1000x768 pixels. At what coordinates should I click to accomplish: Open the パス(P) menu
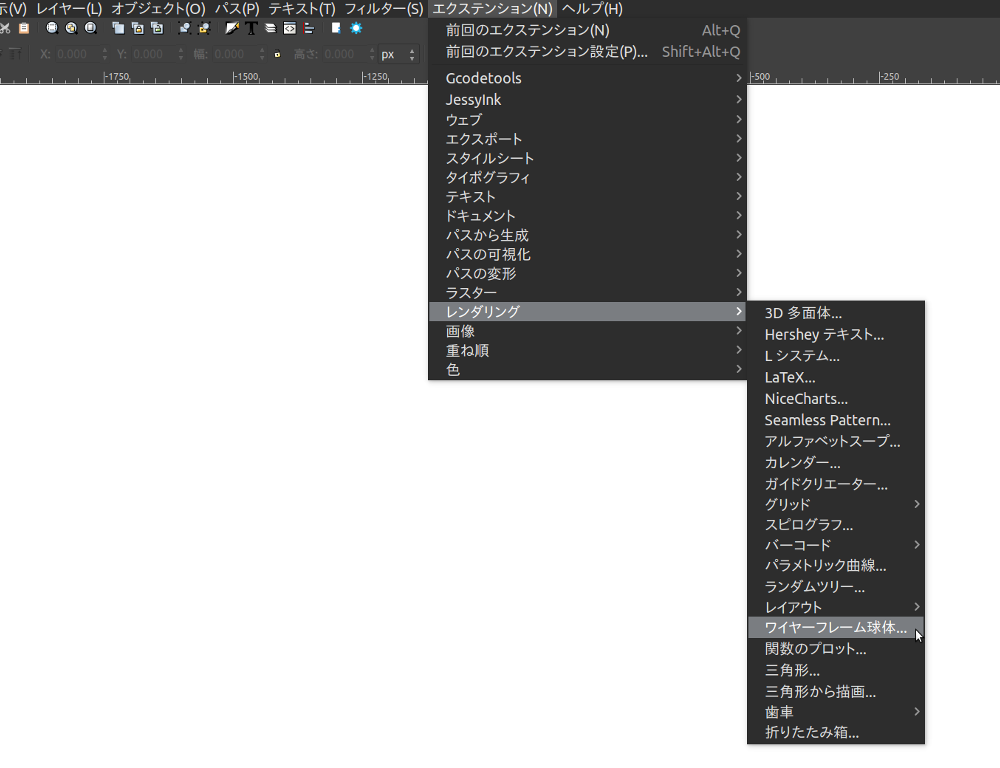pyautogui.click(x=237, y=9)
